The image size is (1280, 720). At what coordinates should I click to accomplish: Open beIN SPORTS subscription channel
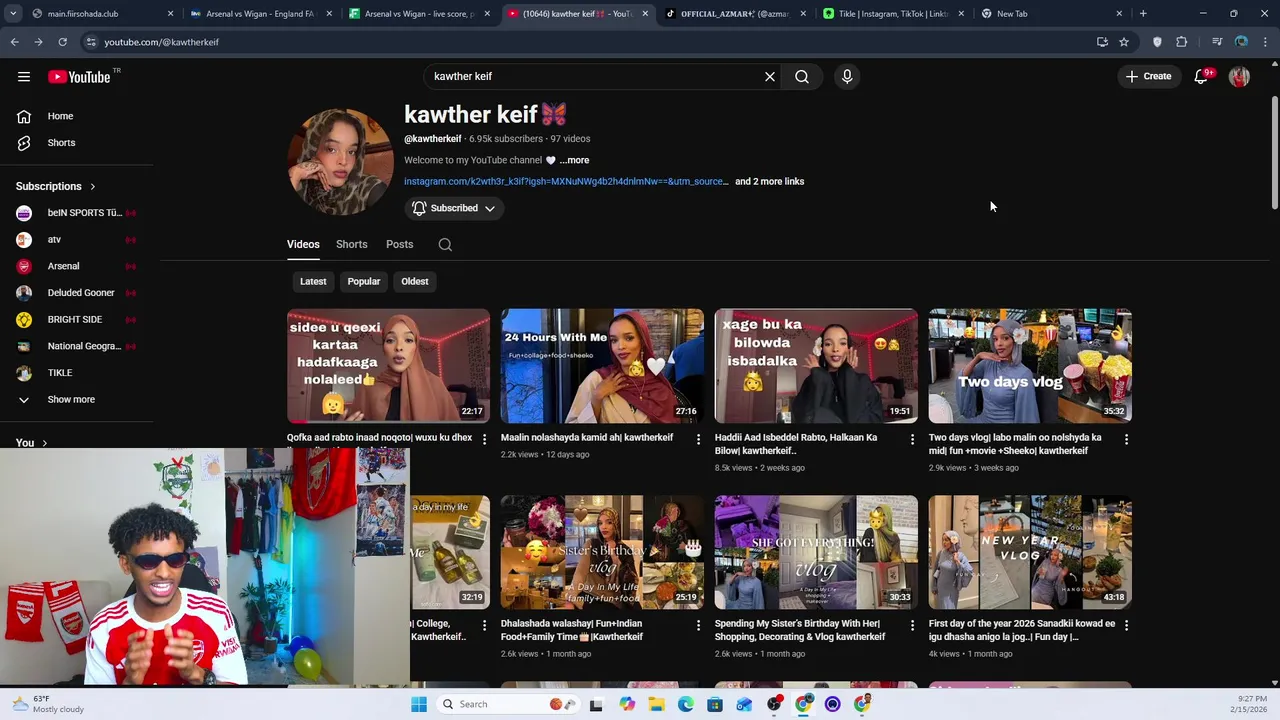(x=78, y=213)
